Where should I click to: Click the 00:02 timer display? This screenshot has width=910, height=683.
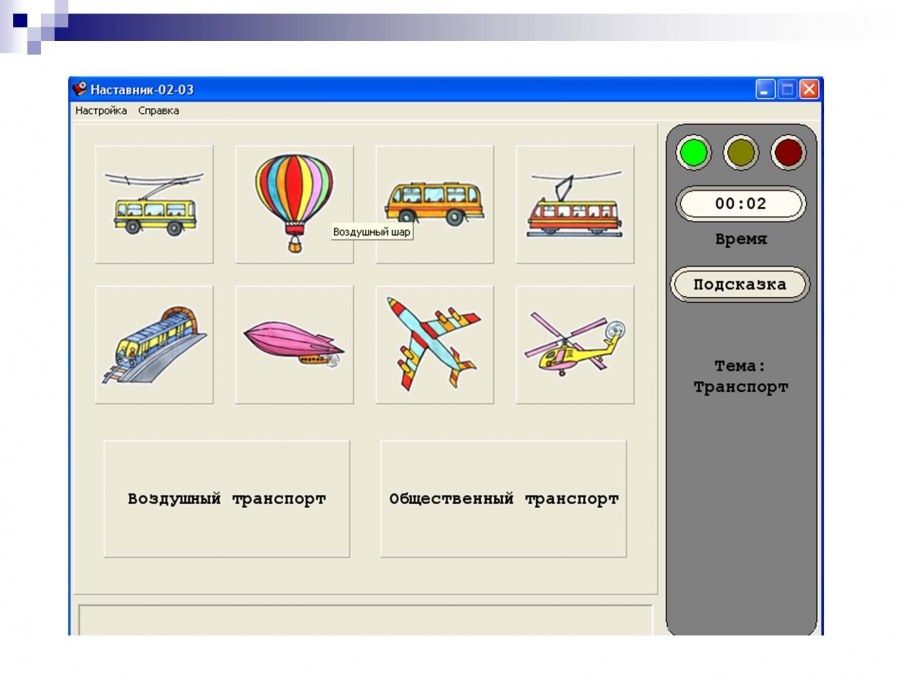pos(741,204)
